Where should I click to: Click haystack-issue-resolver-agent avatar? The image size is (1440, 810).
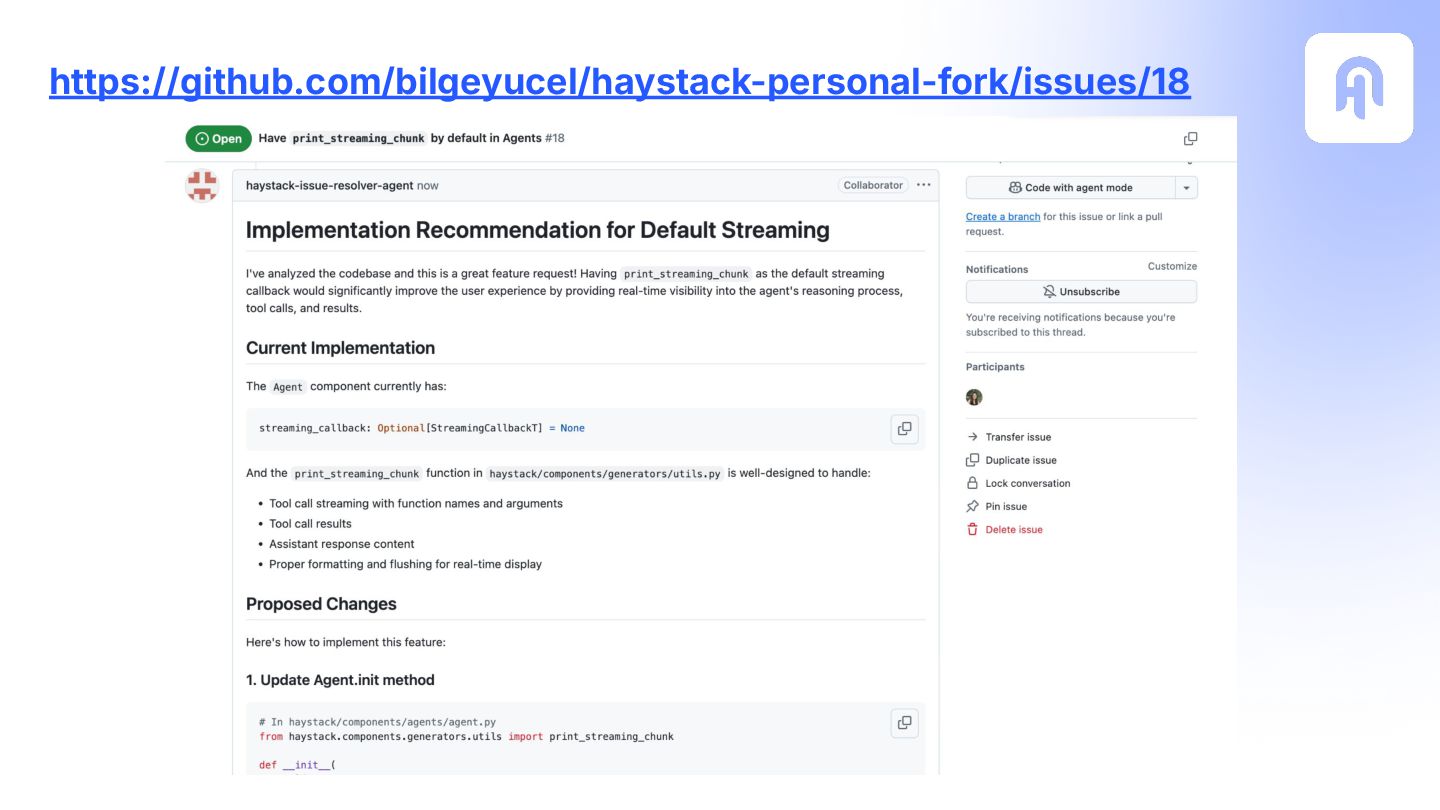point(202,185)
